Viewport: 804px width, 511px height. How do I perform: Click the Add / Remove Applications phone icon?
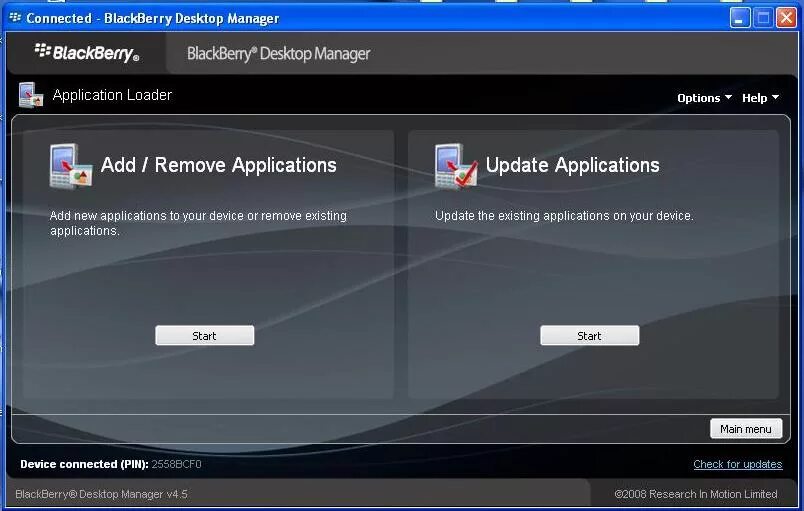pyautogui.click(x=71, y=166)
